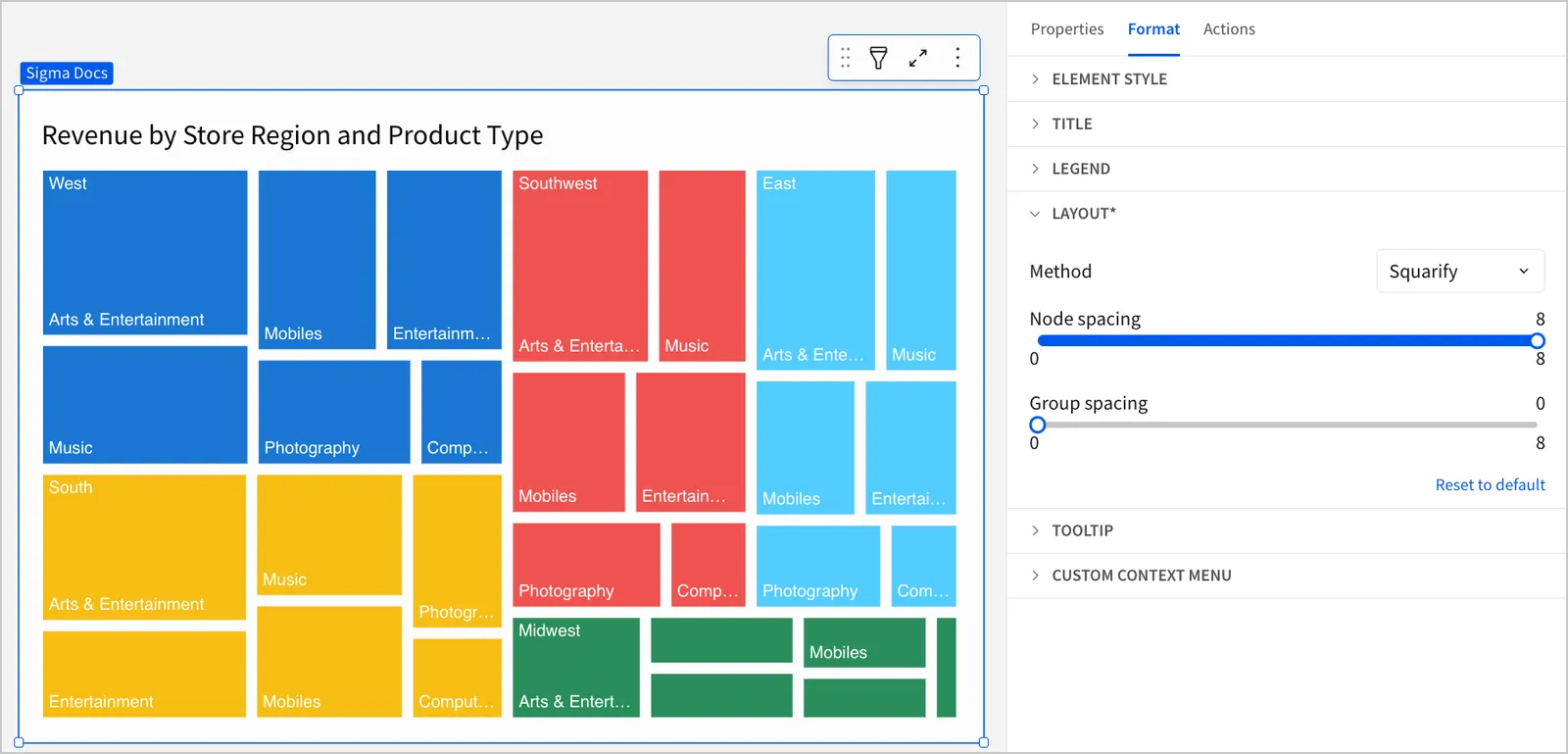Select the Format tab
Screen dimensions: 1568x754
[1153, 29]
